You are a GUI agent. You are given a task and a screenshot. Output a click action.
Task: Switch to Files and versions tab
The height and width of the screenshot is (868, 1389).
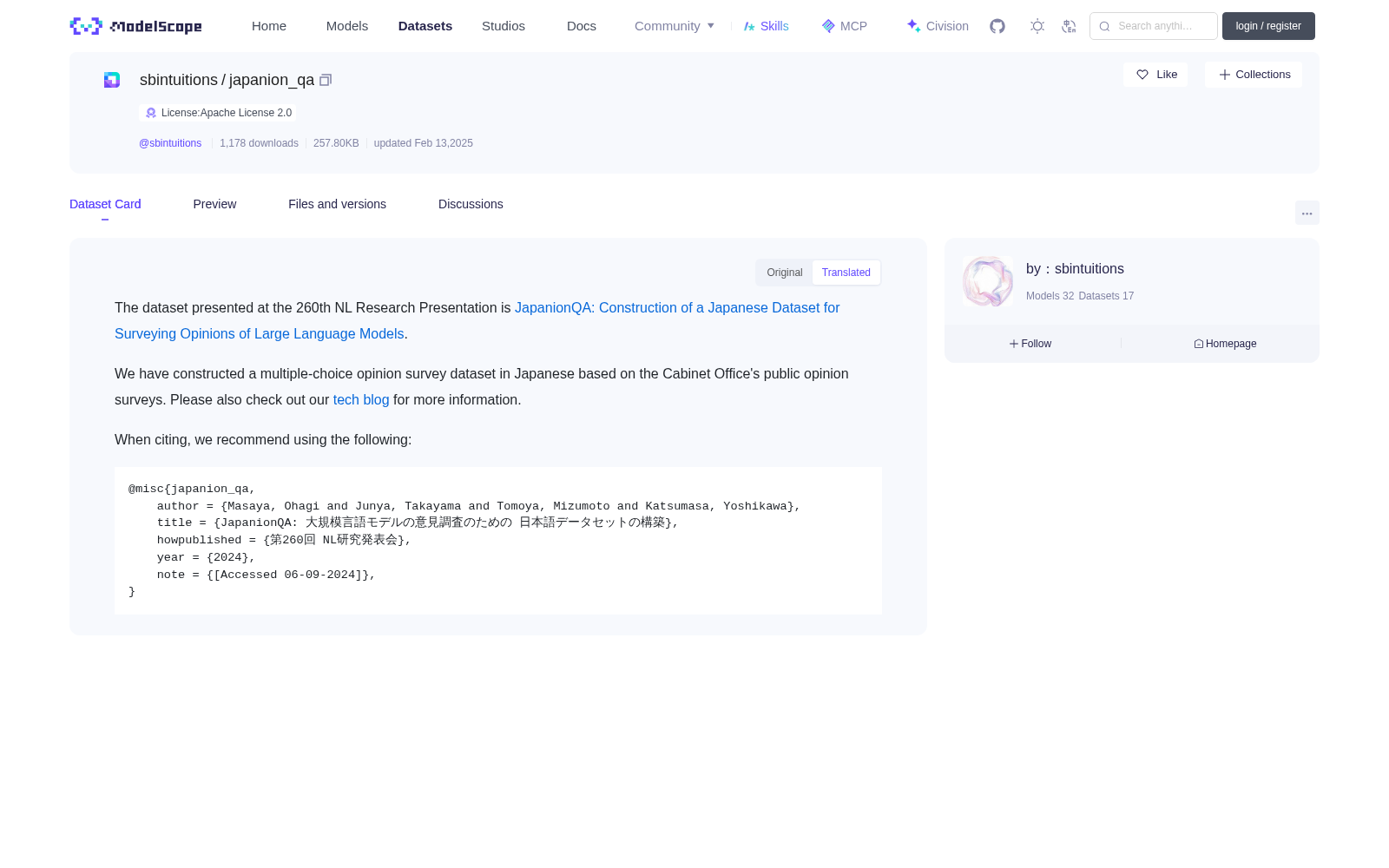[x=337, y=204]
